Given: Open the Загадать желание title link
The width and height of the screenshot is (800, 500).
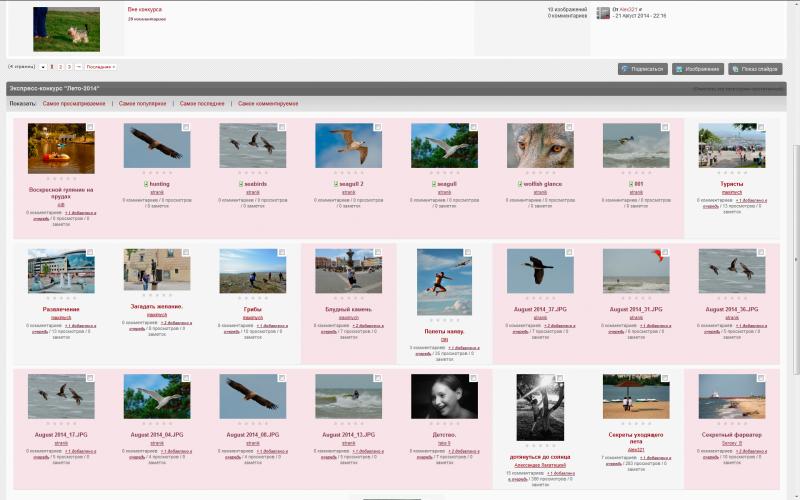Looking at the screenshot, I should click(157, 307).
